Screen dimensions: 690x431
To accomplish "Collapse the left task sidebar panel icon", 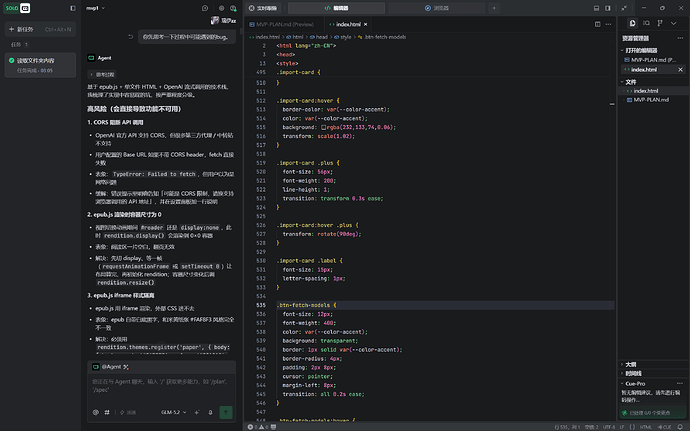I will coord(73,8).
